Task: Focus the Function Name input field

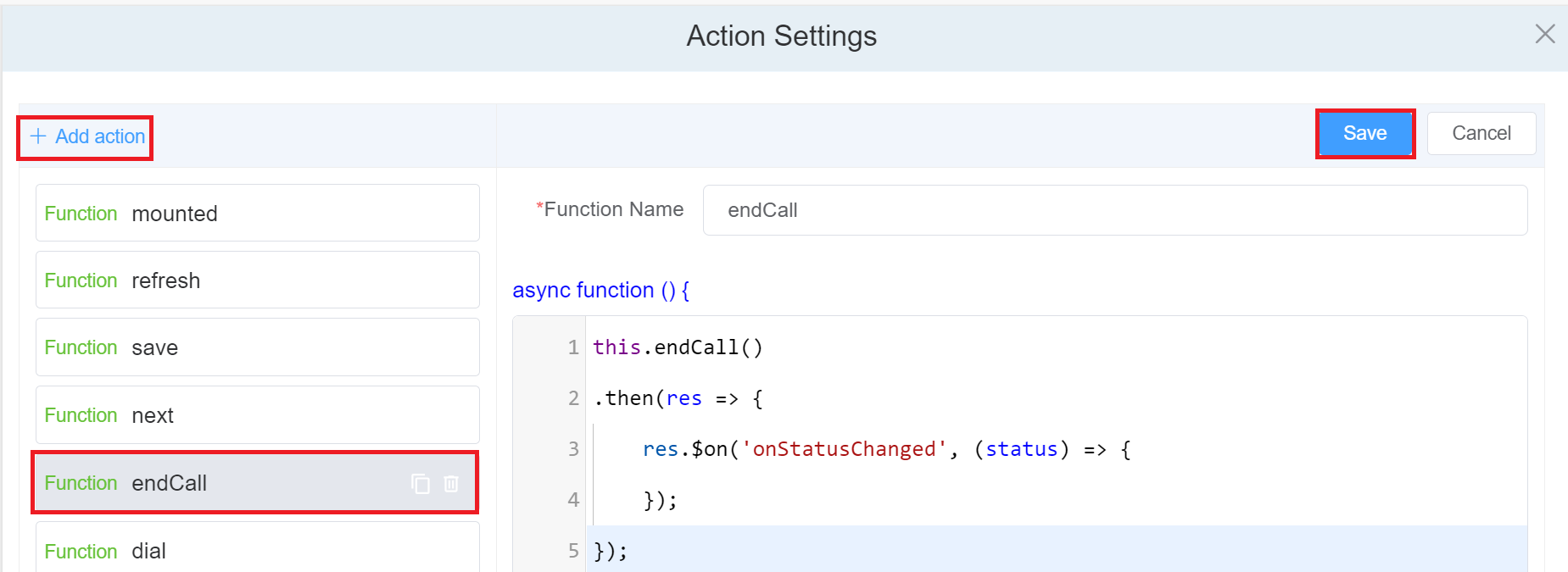Action: click(x=1114, y=210)
